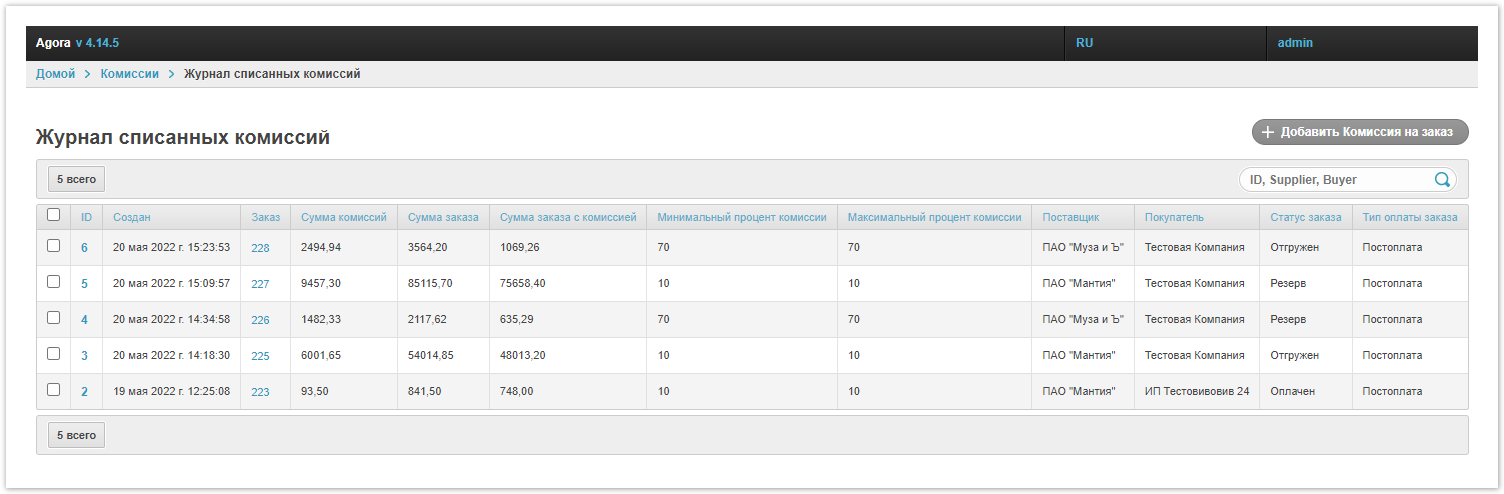Screen dimensions: 1504x494
Task: Sort table by Создан column
Action: point(132,217)
